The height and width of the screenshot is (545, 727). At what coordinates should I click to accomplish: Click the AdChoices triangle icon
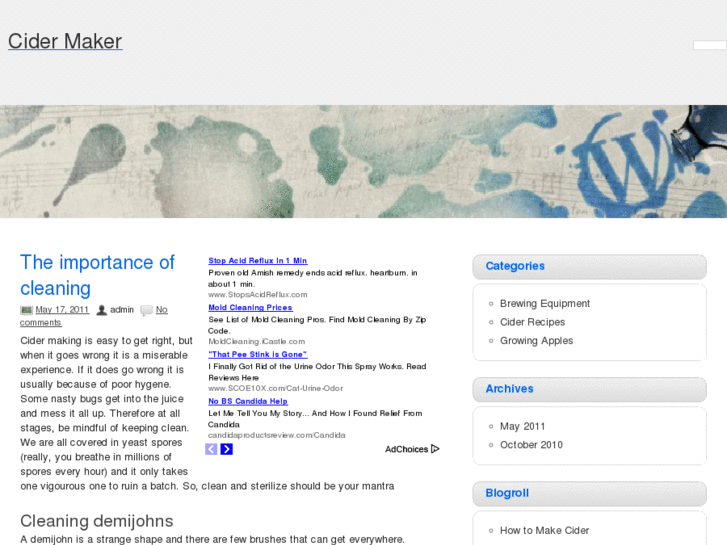pos(435,449)
